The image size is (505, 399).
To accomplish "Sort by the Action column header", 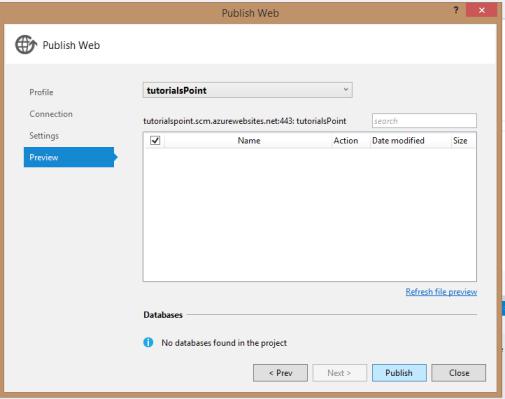I will [346, 140].
